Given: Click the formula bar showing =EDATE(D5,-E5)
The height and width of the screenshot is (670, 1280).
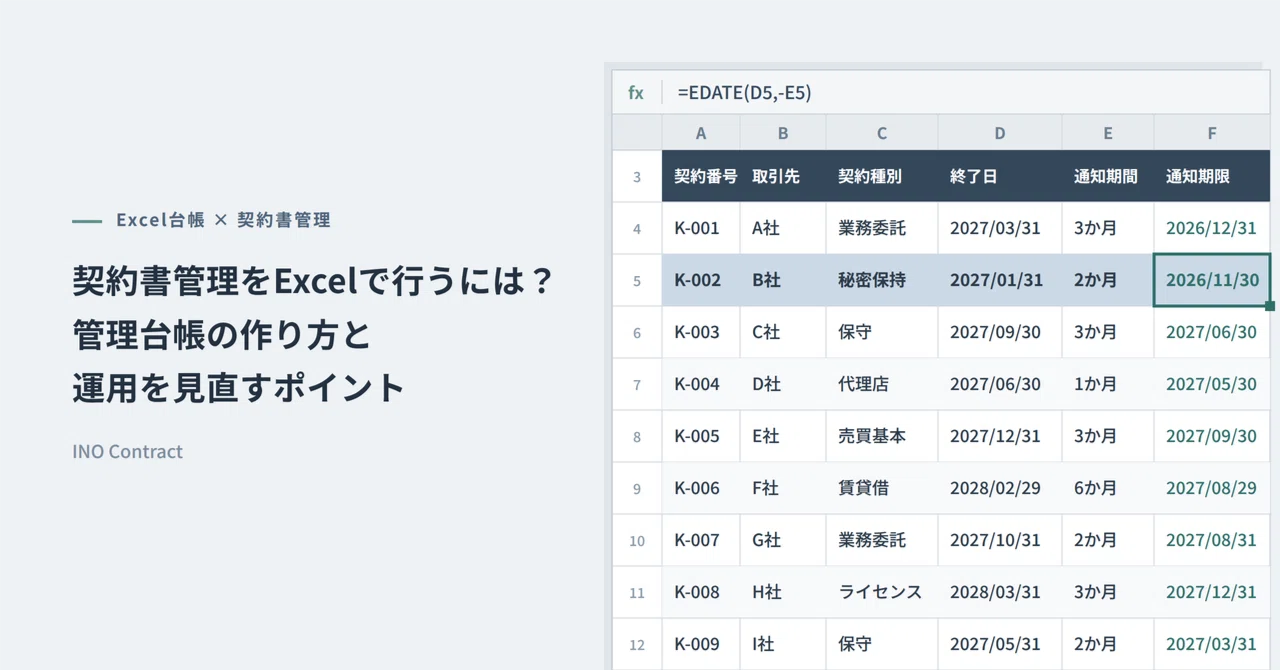Looking at the screenshot, I should click(x=966, y=93).
